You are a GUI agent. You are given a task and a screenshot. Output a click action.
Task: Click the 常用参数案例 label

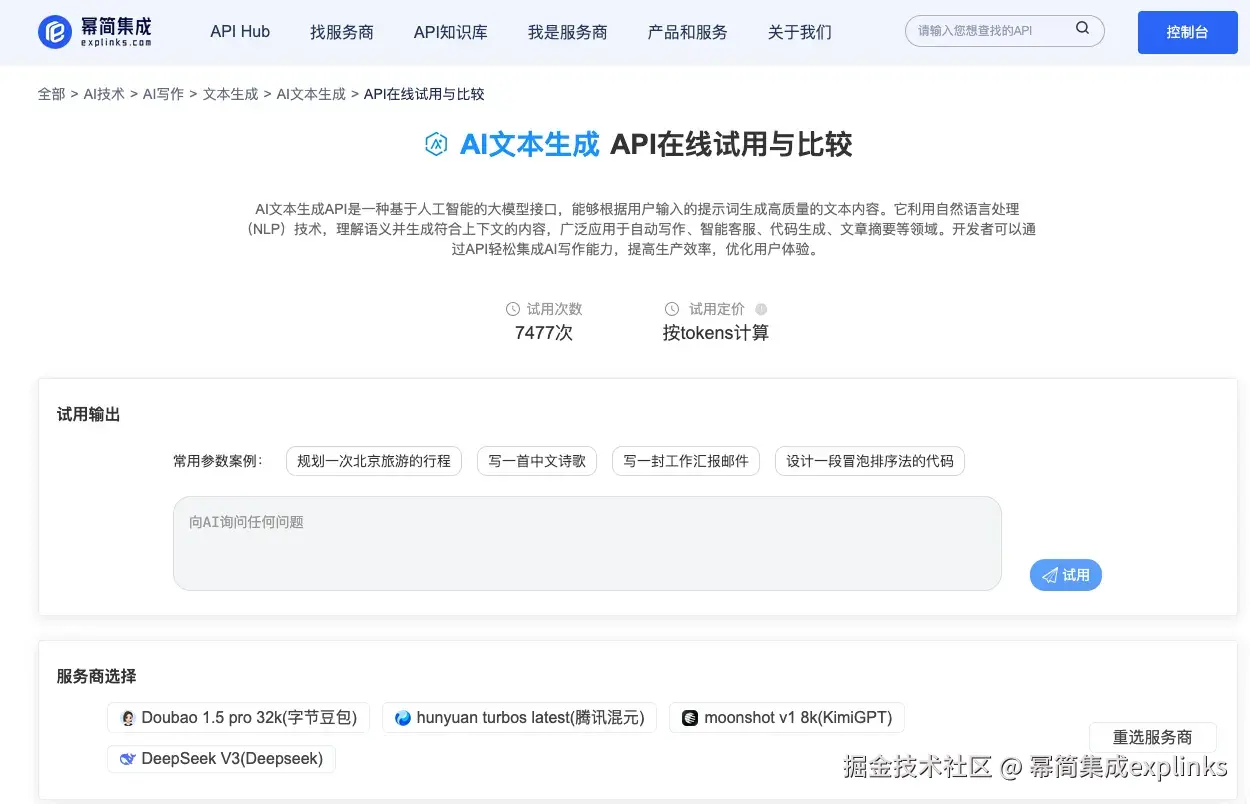pyautogui.click(x=218, y=462)
